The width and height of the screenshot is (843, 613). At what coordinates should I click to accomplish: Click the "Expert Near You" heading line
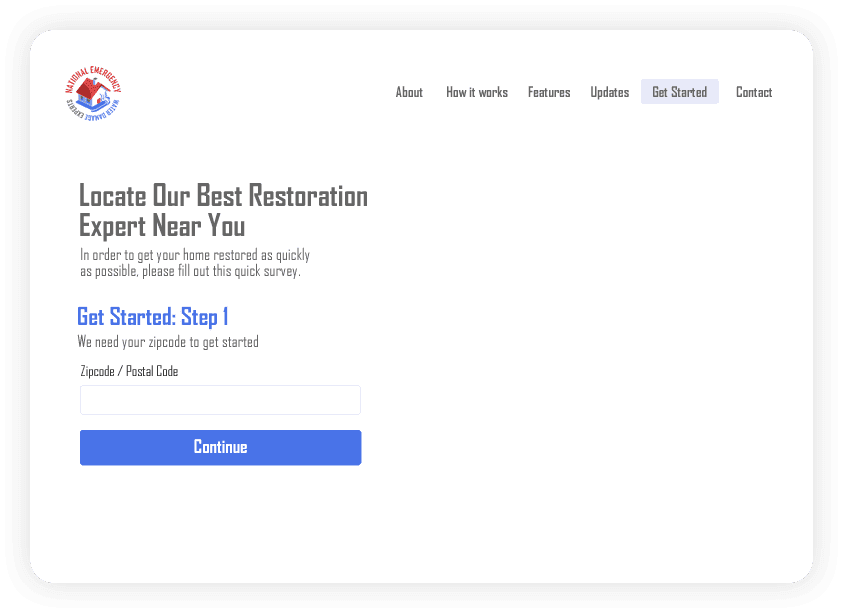click(x=162, y=226)
